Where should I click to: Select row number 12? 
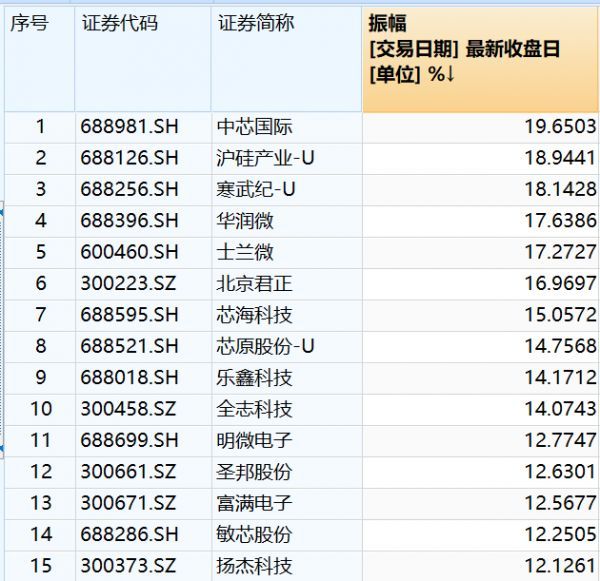tap(41, 472)
